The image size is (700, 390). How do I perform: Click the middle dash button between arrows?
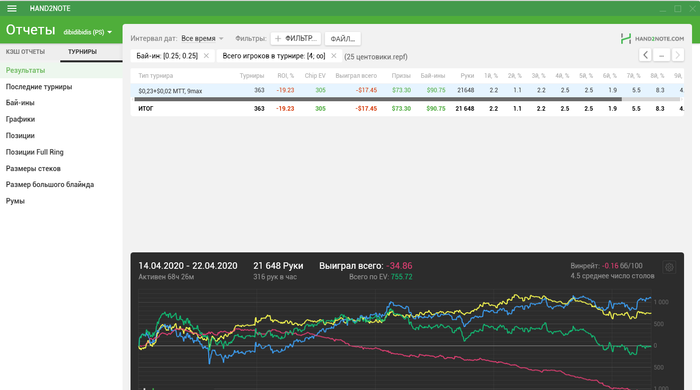click(662, 55)
